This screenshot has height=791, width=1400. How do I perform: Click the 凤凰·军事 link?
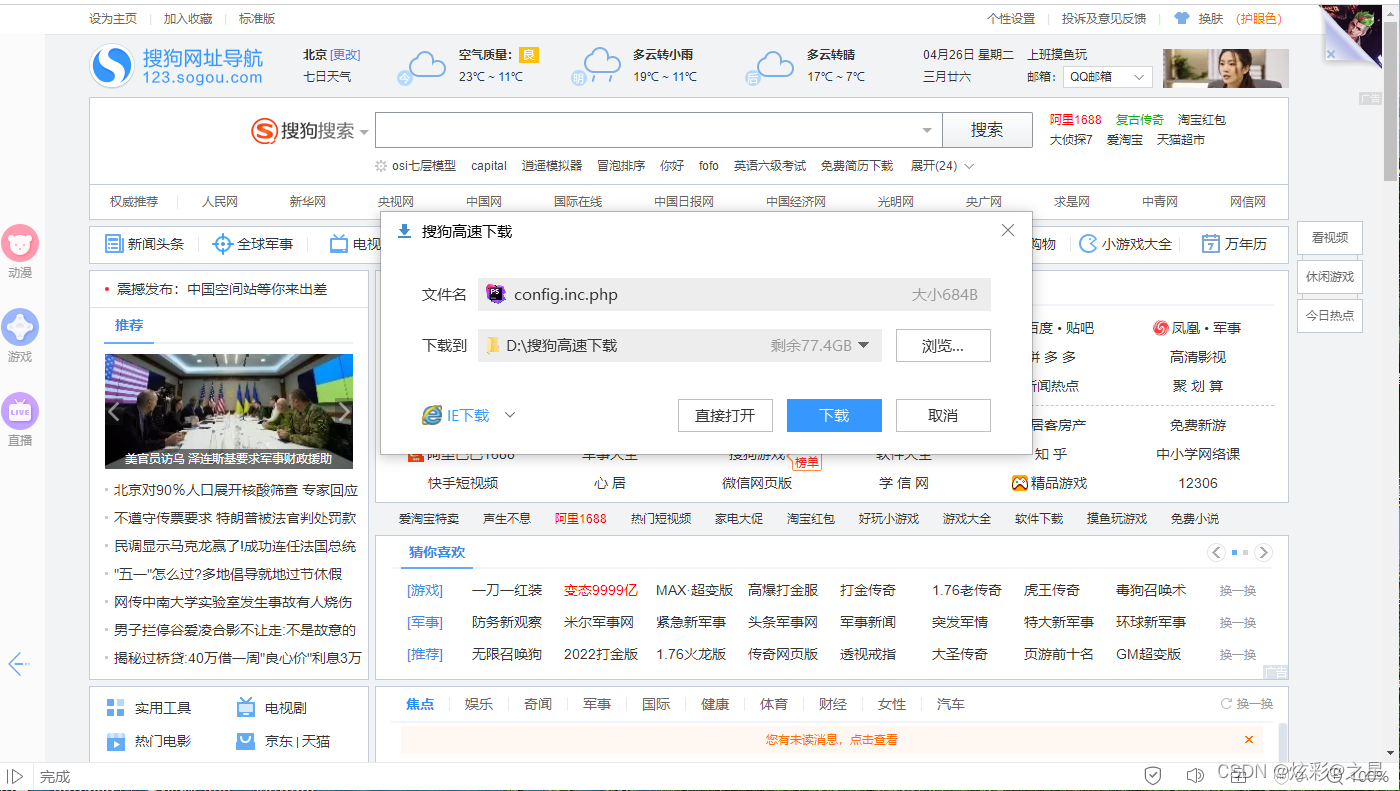(x=1197, y=328)
